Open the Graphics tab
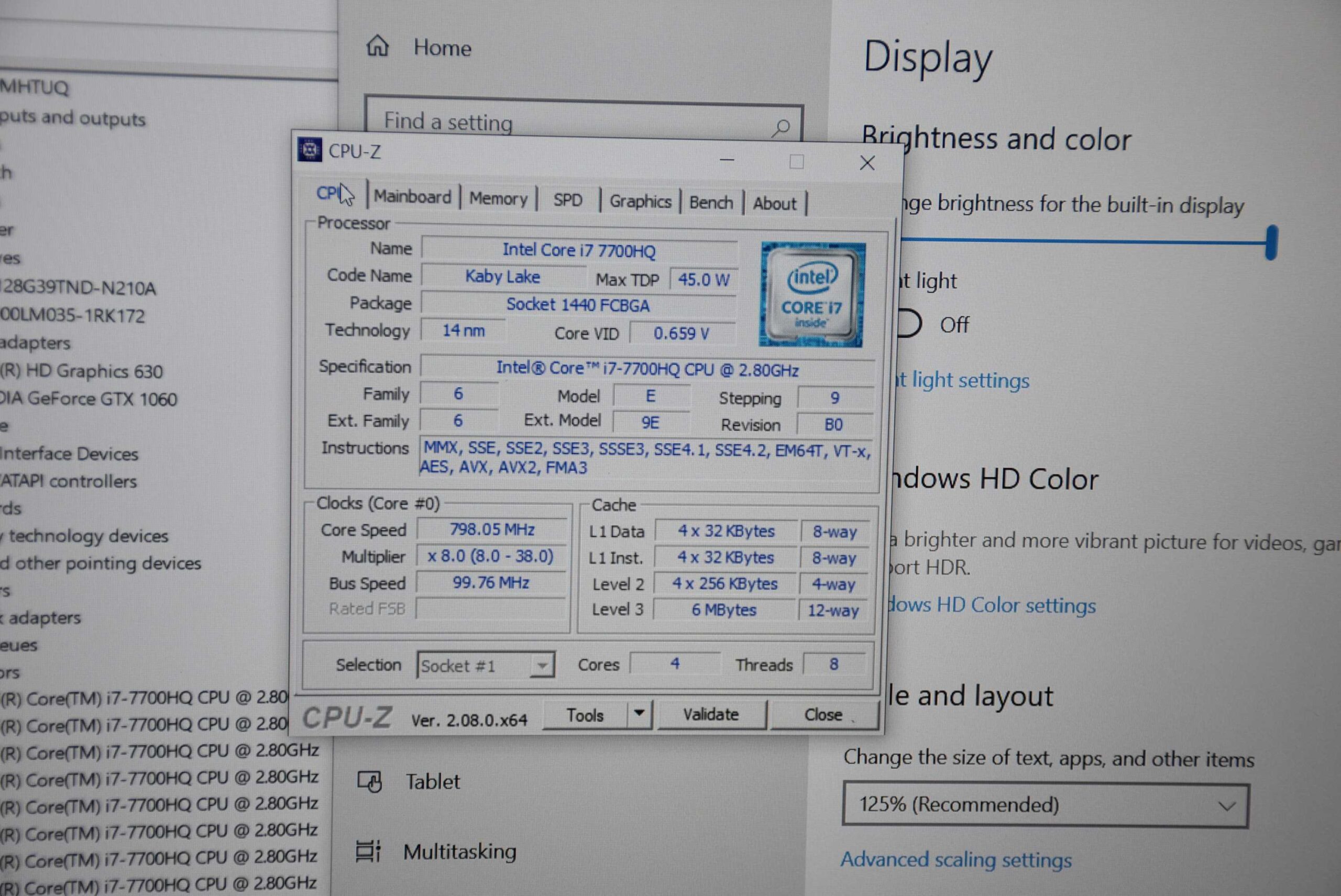Screen dimensions: 1341x896 [x=640, y=202]
